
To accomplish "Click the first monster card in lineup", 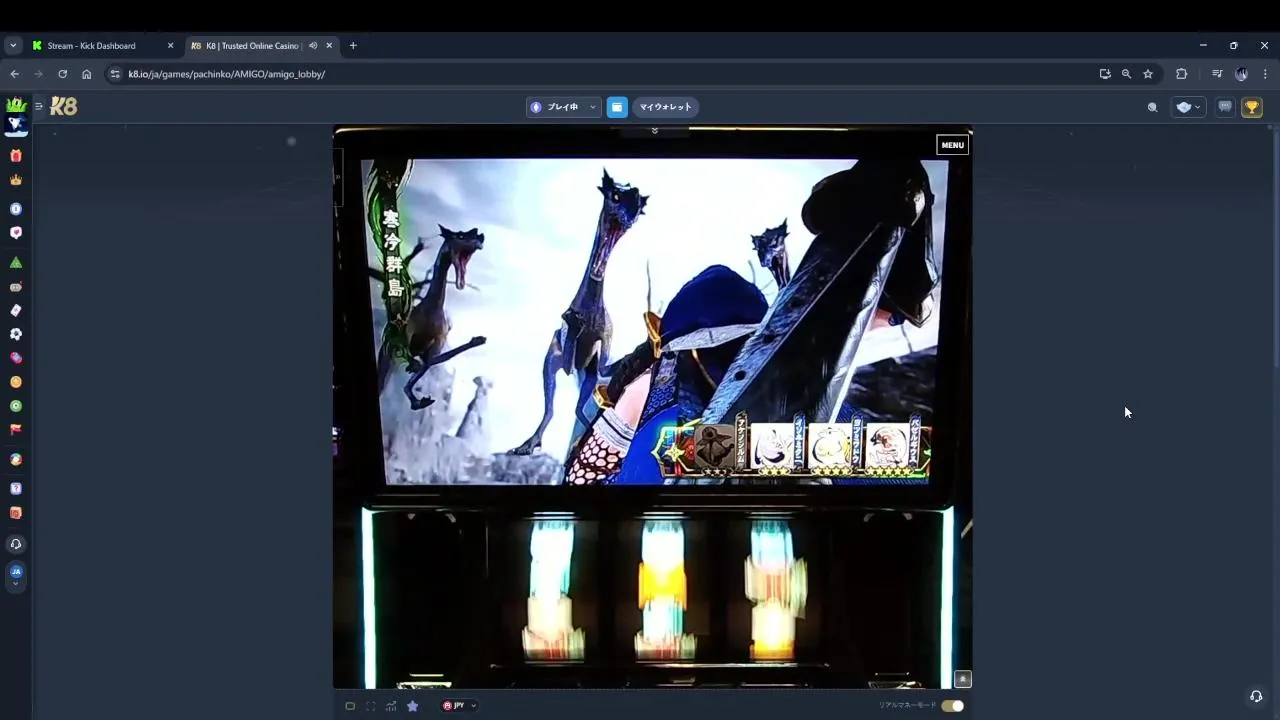I will [716, 447].
